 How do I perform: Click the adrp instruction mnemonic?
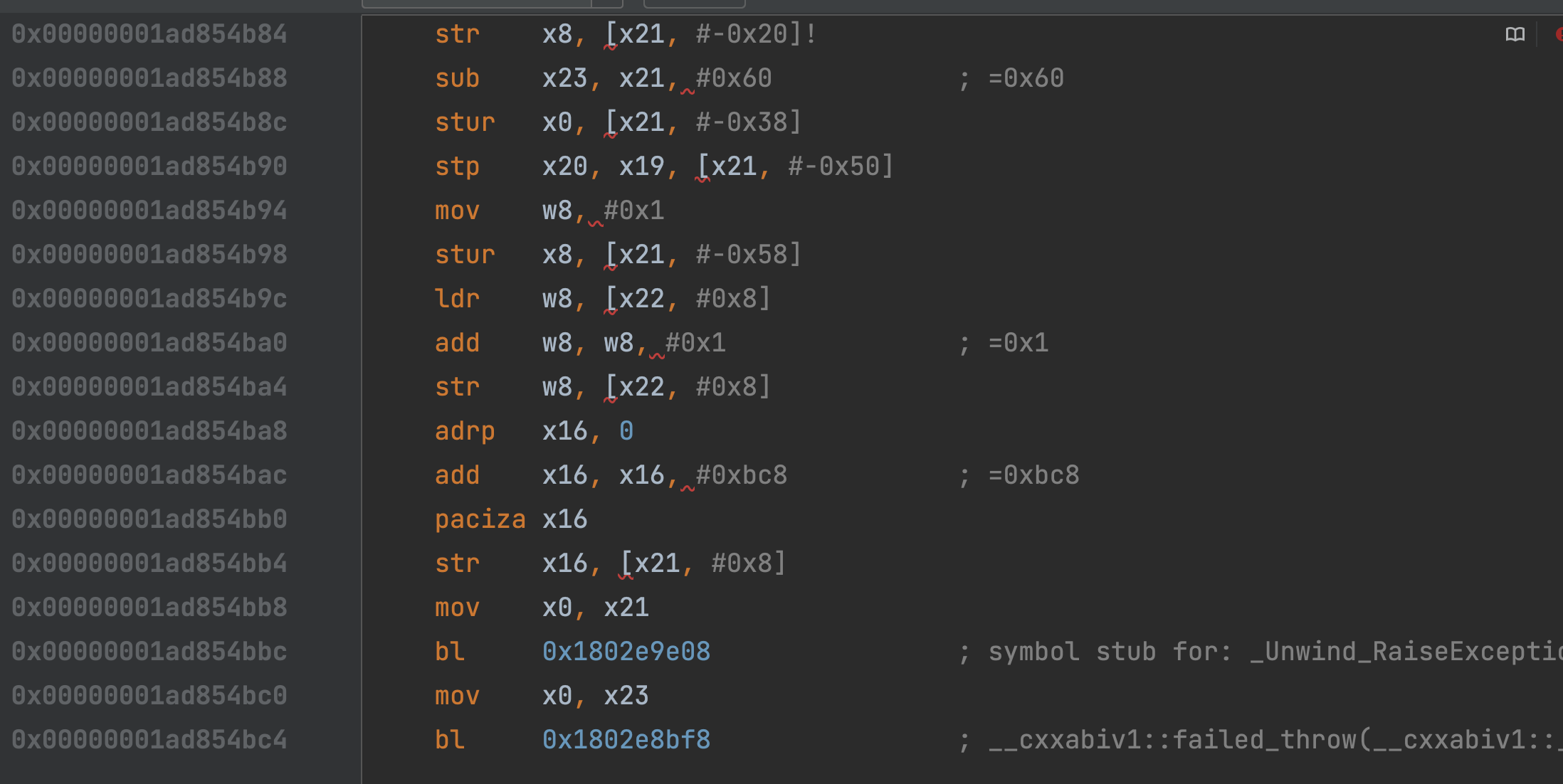point(465,431)
